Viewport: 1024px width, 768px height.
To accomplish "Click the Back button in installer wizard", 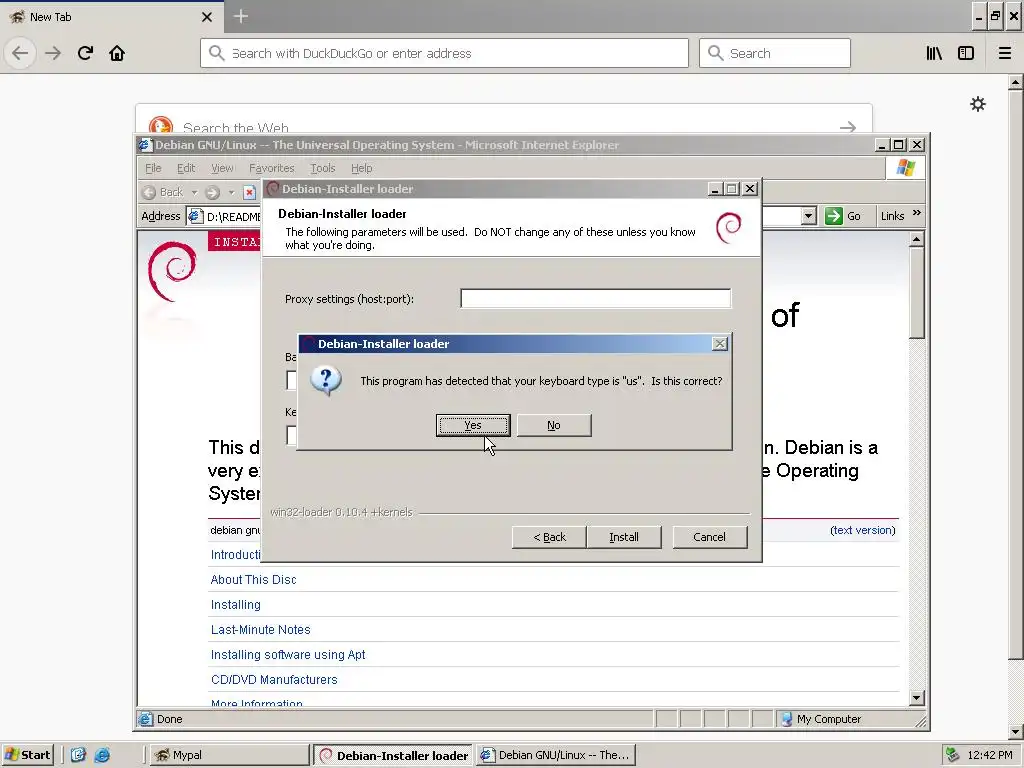I will pyautogui.click(x=549, y=537).
